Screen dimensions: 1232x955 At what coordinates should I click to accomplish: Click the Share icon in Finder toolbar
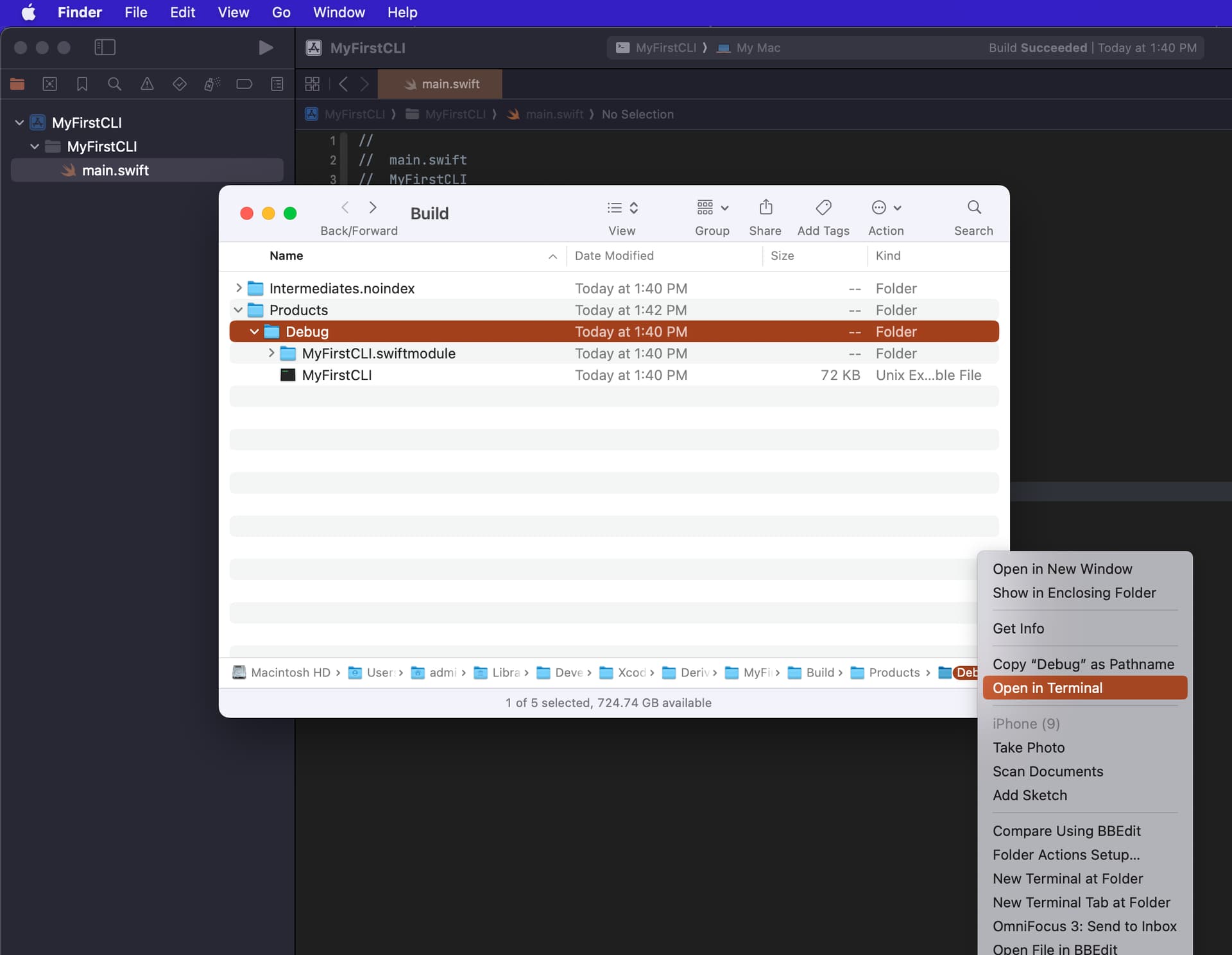click(766, 207)
